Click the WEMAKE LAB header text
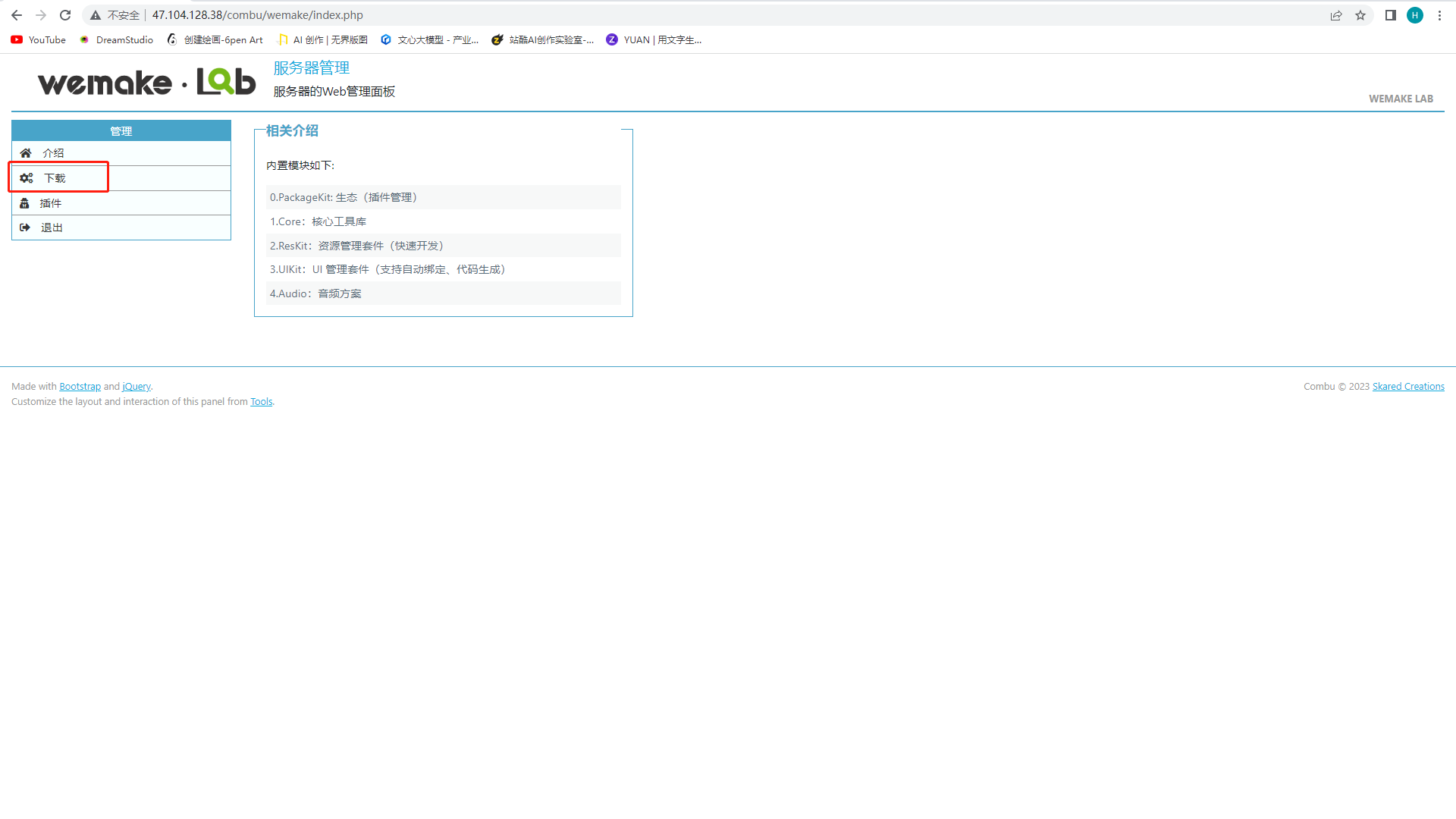Image resolution: width=1456 pixels, height=819 pixels. (x=1401, y=99)
